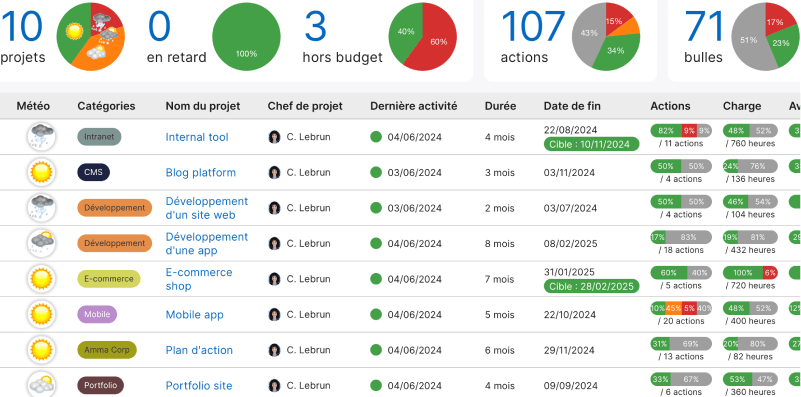Click the sunny weather icon for Blog platform
The width and height of the screenshot is (801, 397).
41,172
